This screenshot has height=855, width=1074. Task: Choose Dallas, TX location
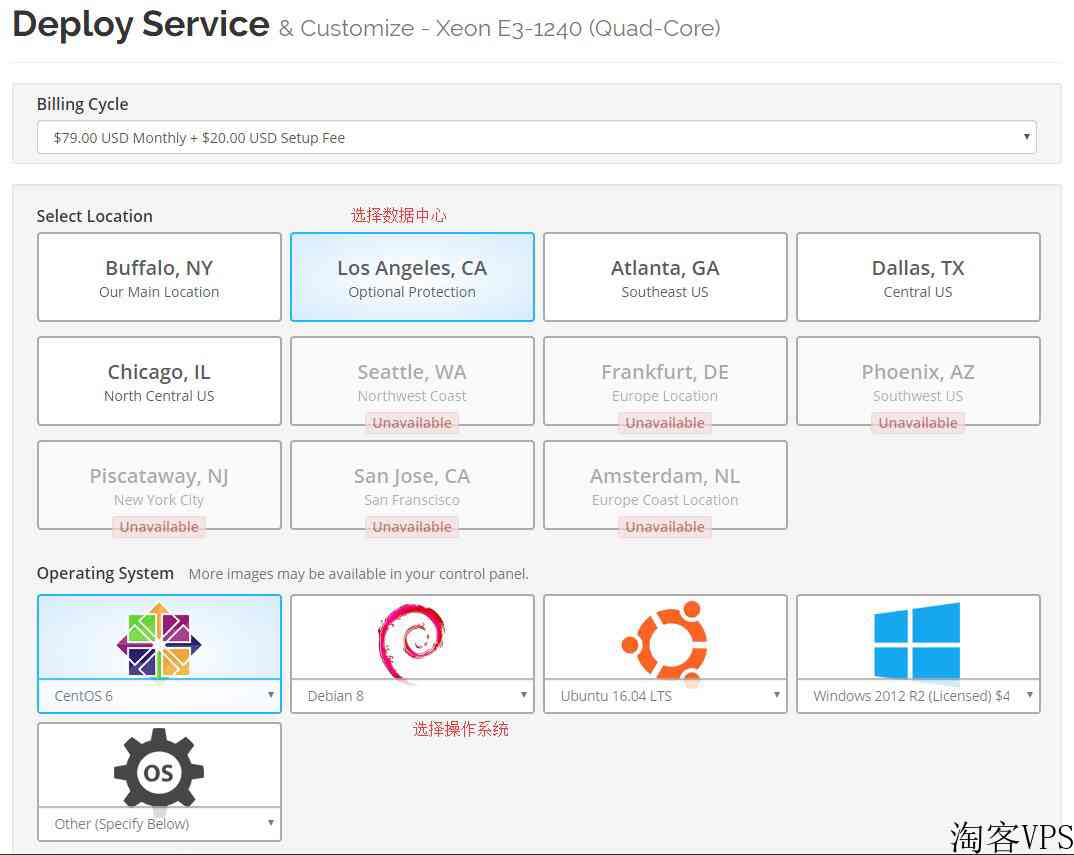coord(918,277)
